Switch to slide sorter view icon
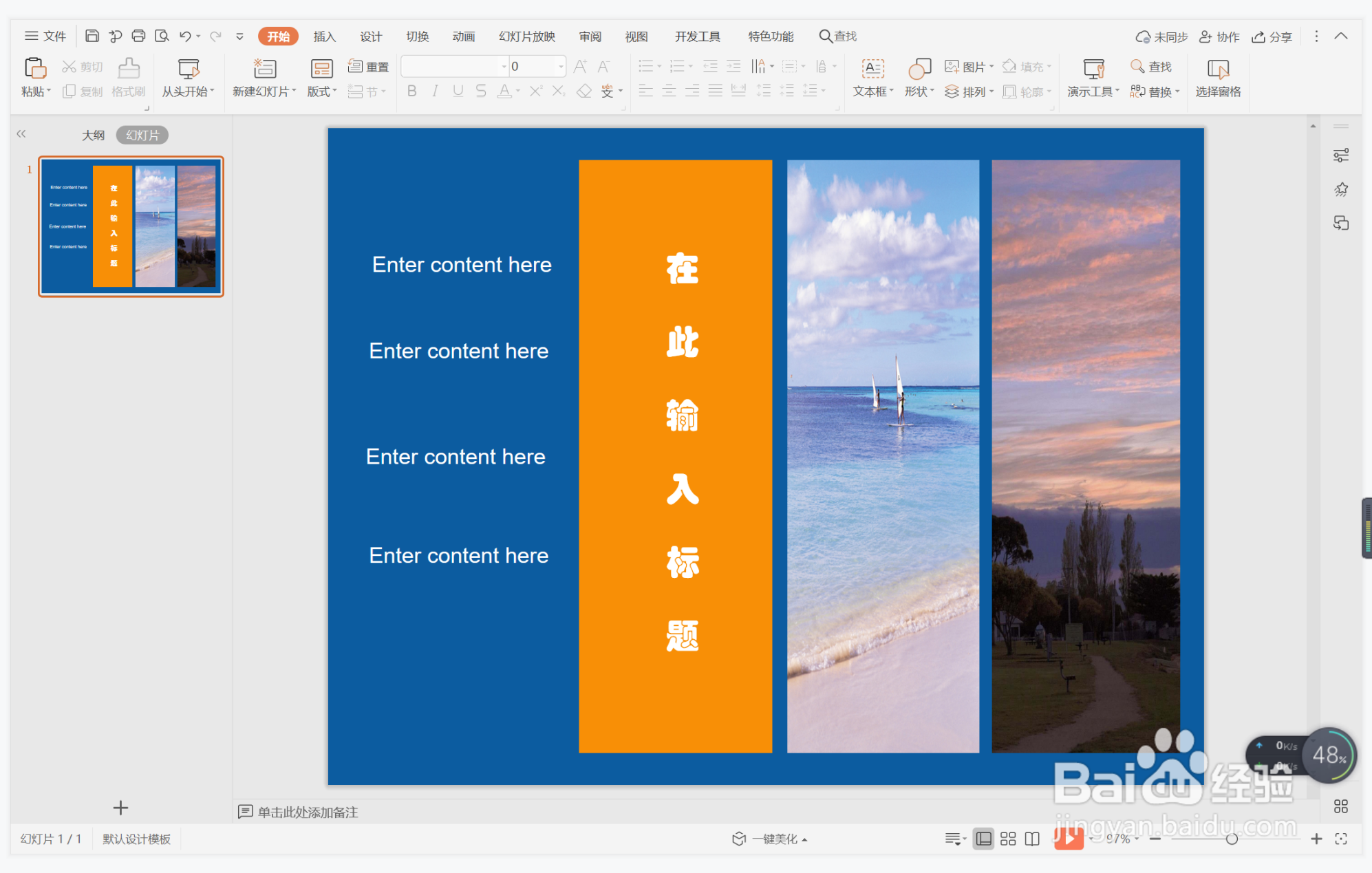The width and height of the screenshot is (1372, 873). pyautogui.click(x=1008, y=839)
